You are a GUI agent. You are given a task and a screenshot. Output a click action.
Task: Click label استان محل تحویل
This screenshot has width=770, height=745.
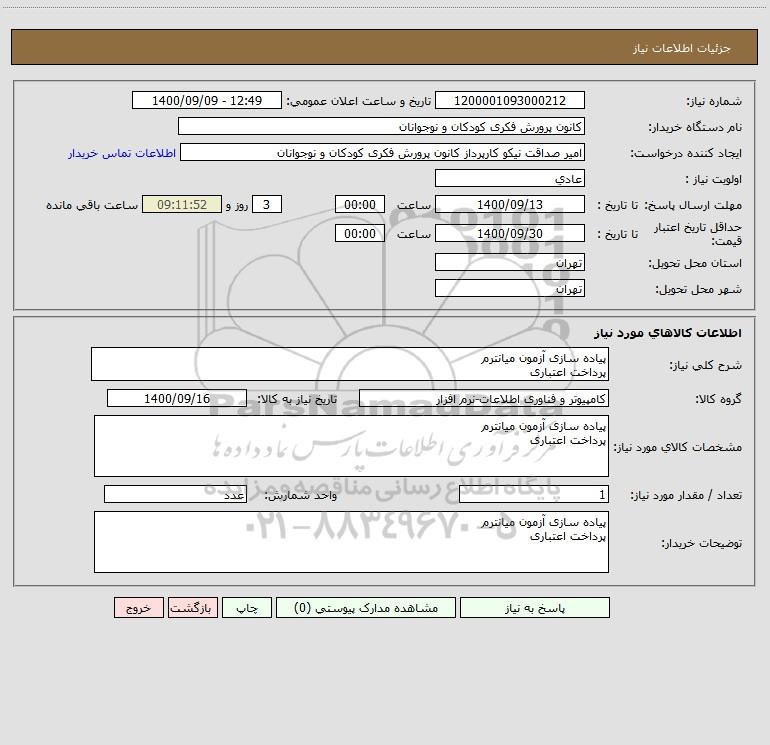tap(695, 263)
